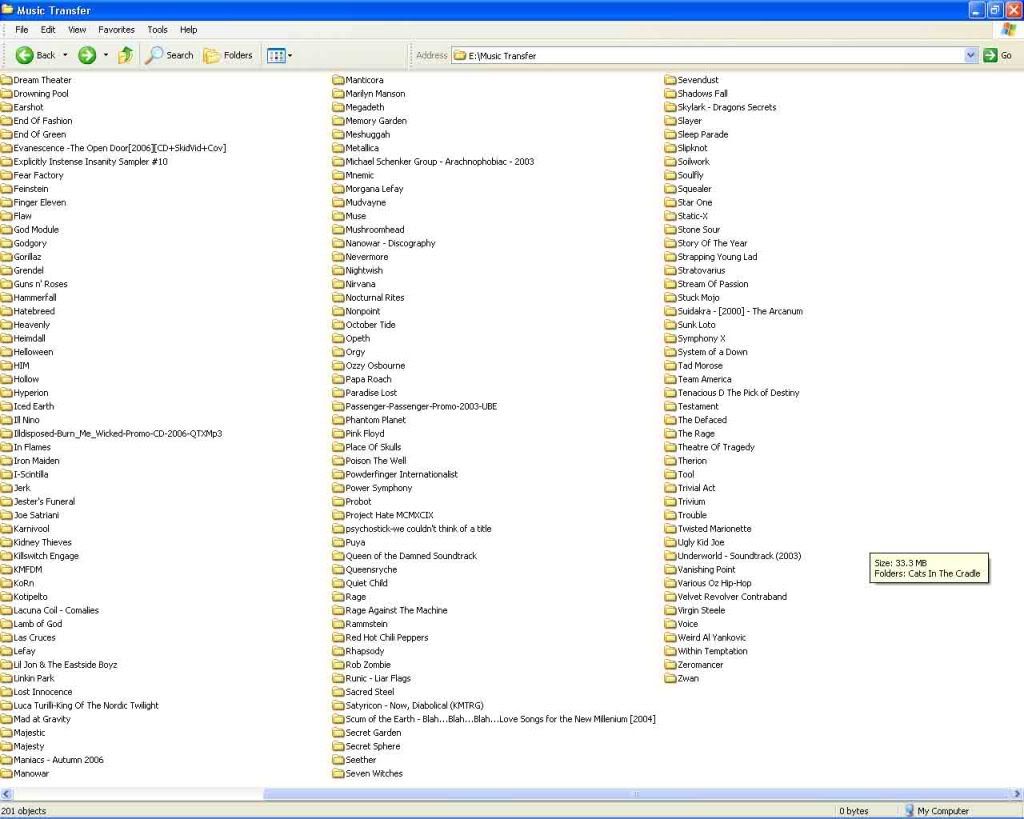
Task: Click the scroll left arrow
Action: coord(6,794)
